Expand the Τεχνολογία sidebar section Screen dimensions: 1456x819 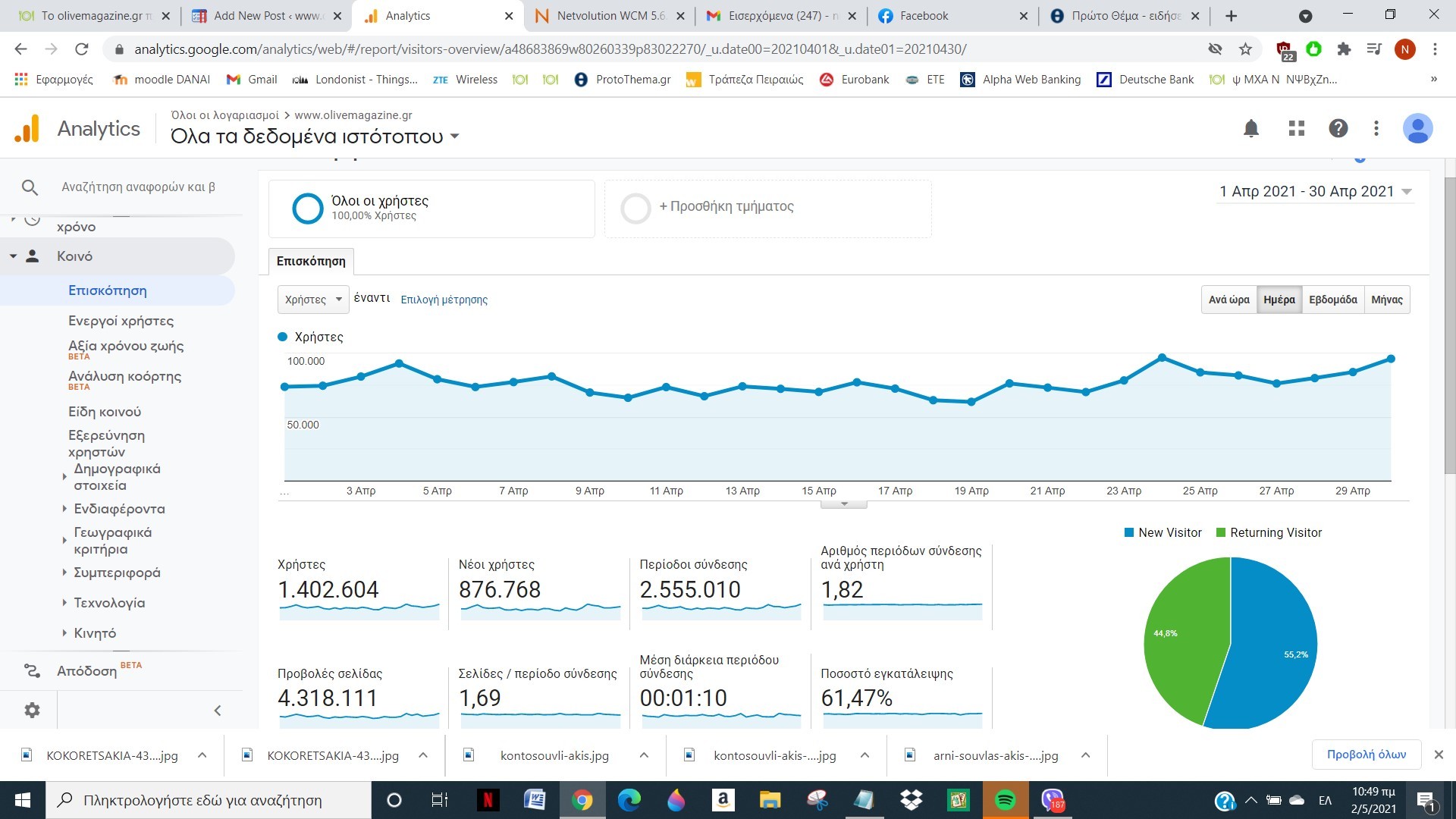(109, 603)
